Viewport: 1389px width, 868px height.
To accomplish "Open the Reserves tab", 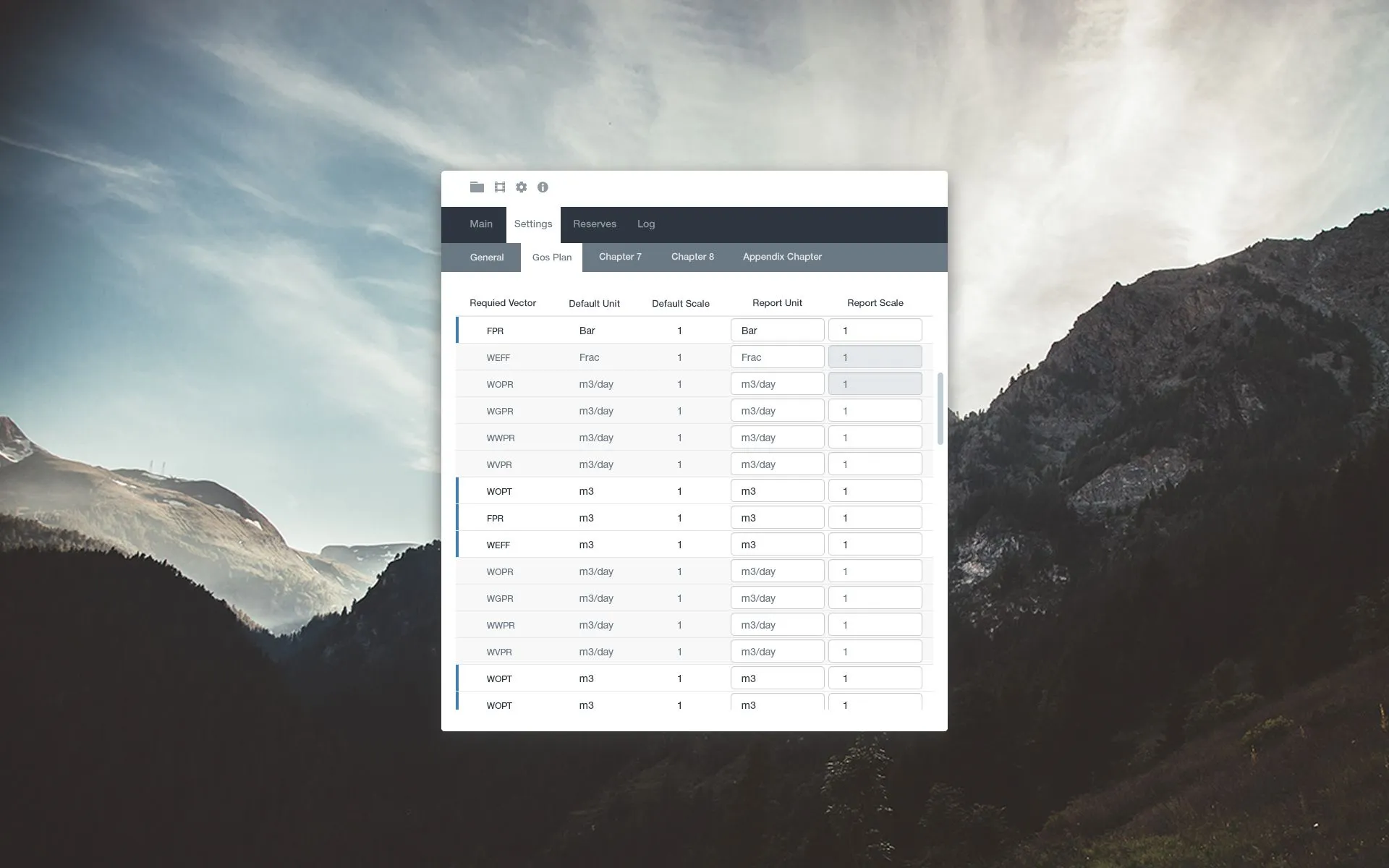I will [595, 224].
